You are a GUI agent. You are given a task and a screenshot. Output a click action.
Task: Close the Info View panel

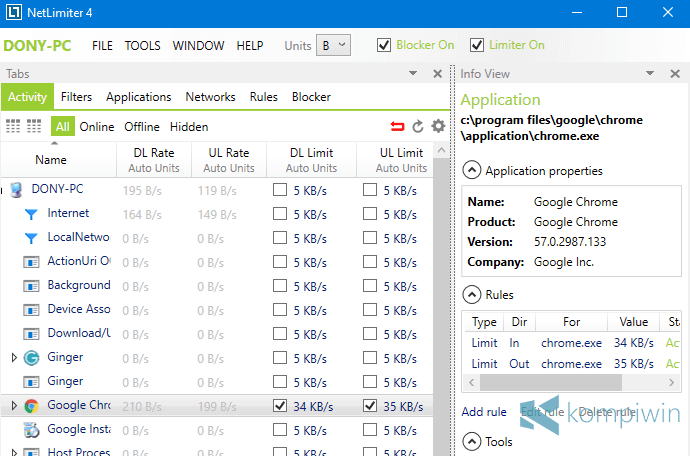(675, 74)
